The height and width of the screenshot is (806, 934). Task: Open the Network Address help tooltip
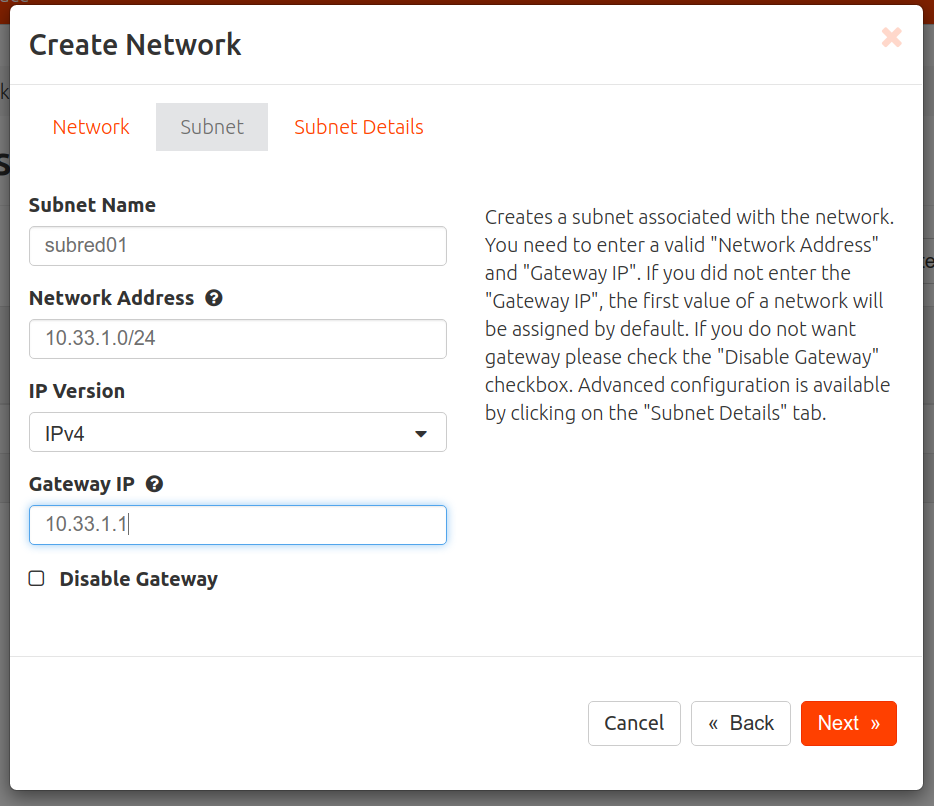(x=214, y=297)
